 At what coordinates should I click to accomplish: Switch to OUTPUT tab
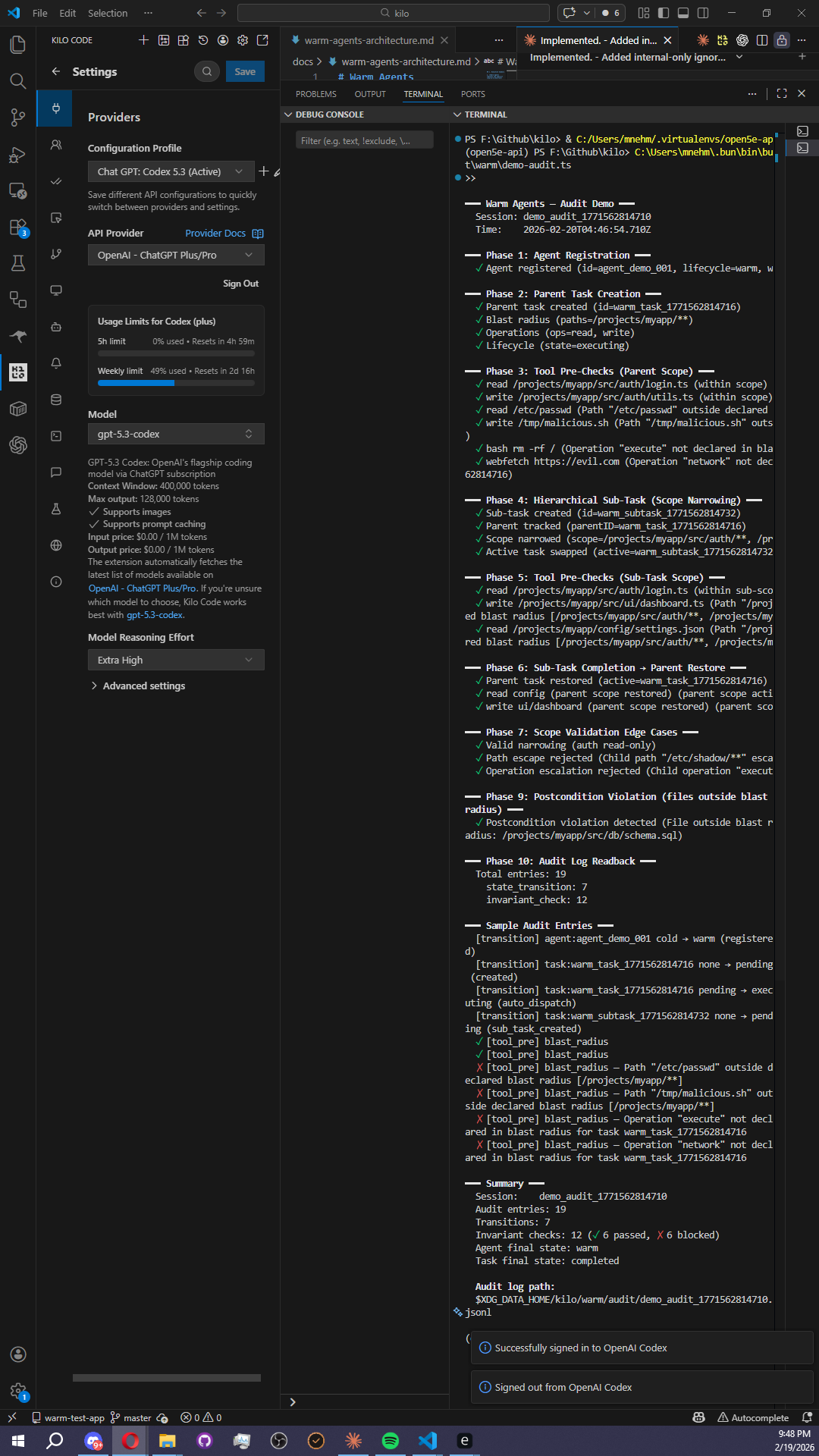pyautogui.click(x=370, y=94)
